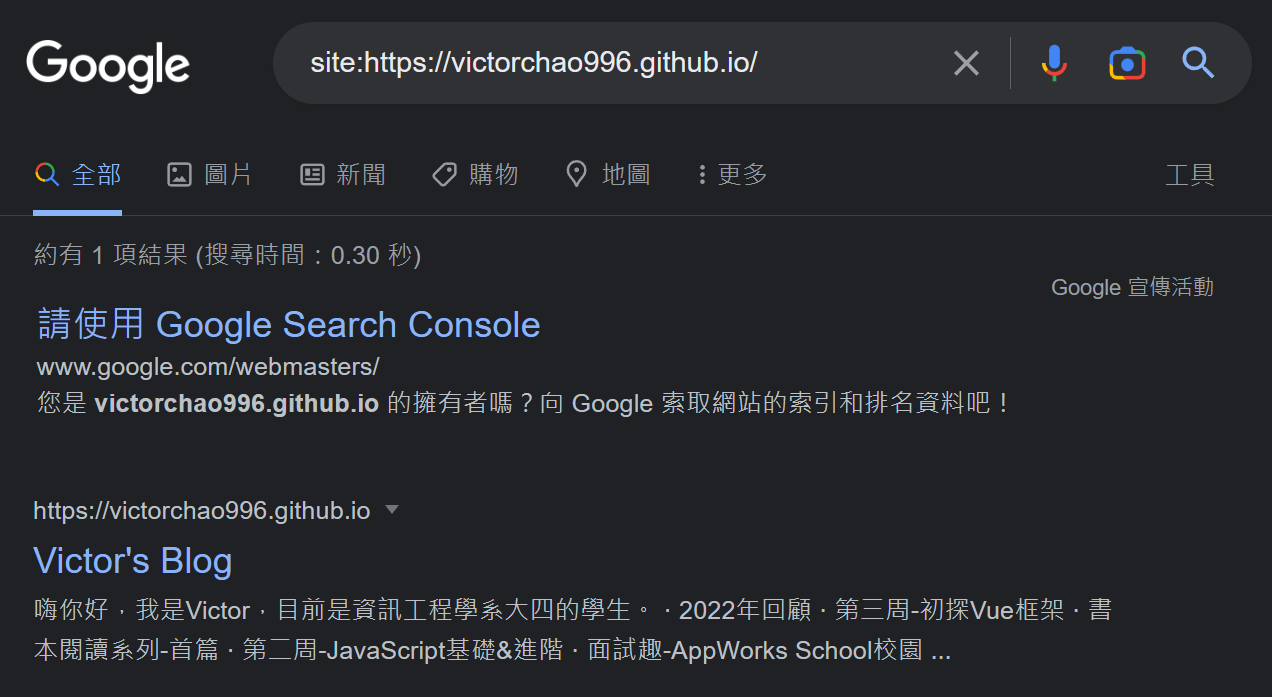The image size is (1272, 697).
Task: Open Google Lens camera search
Action: [1127, 63]
